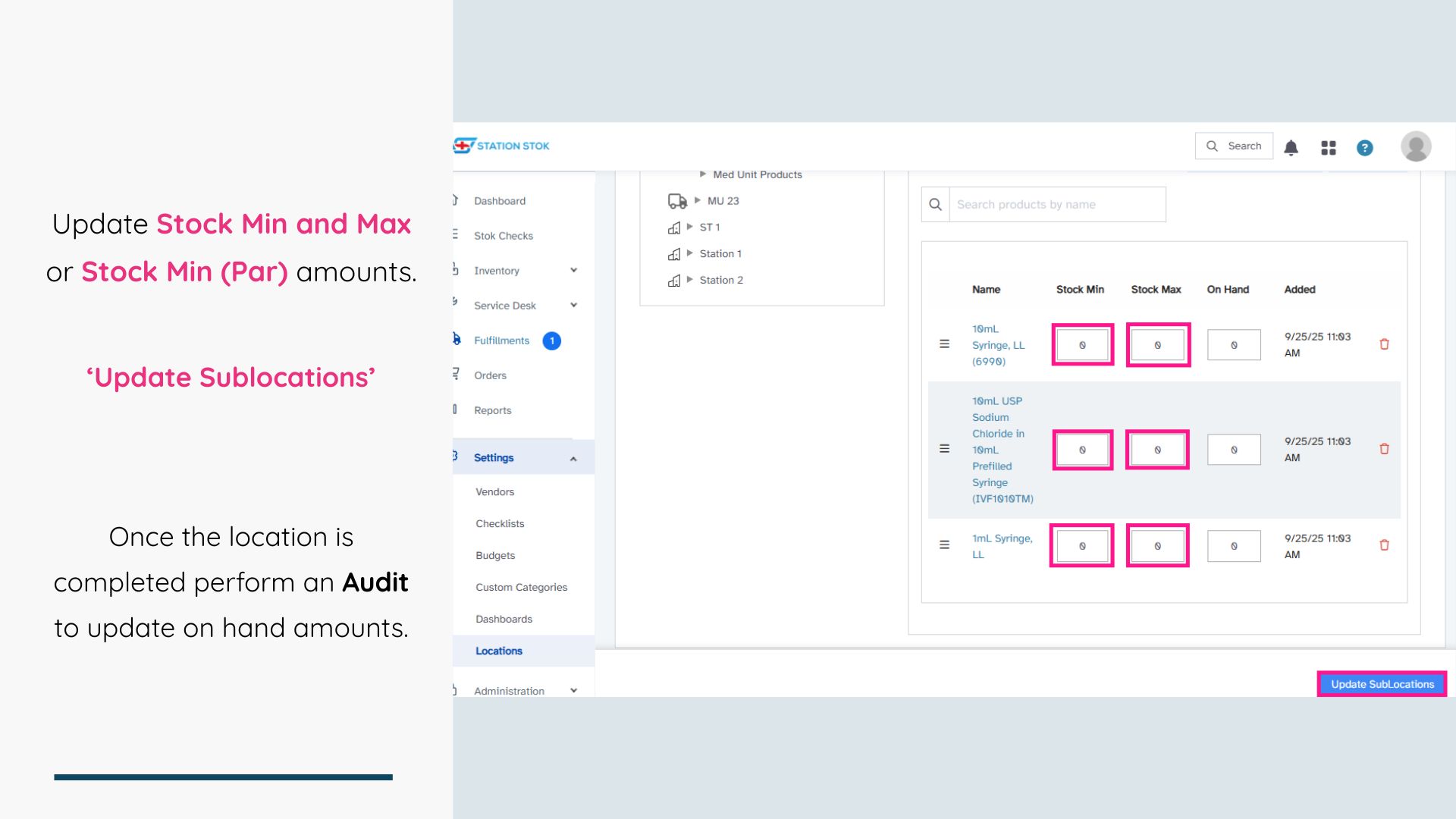
Task: Delete the 1mL Syringe LL row
Action: [x=1384, y=545]
